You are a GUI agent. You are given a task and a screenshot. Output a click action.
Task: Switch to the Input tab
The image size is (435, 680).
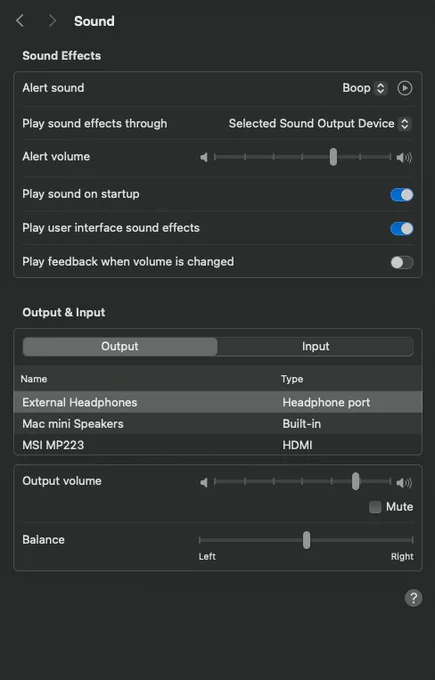pos(315,347)
